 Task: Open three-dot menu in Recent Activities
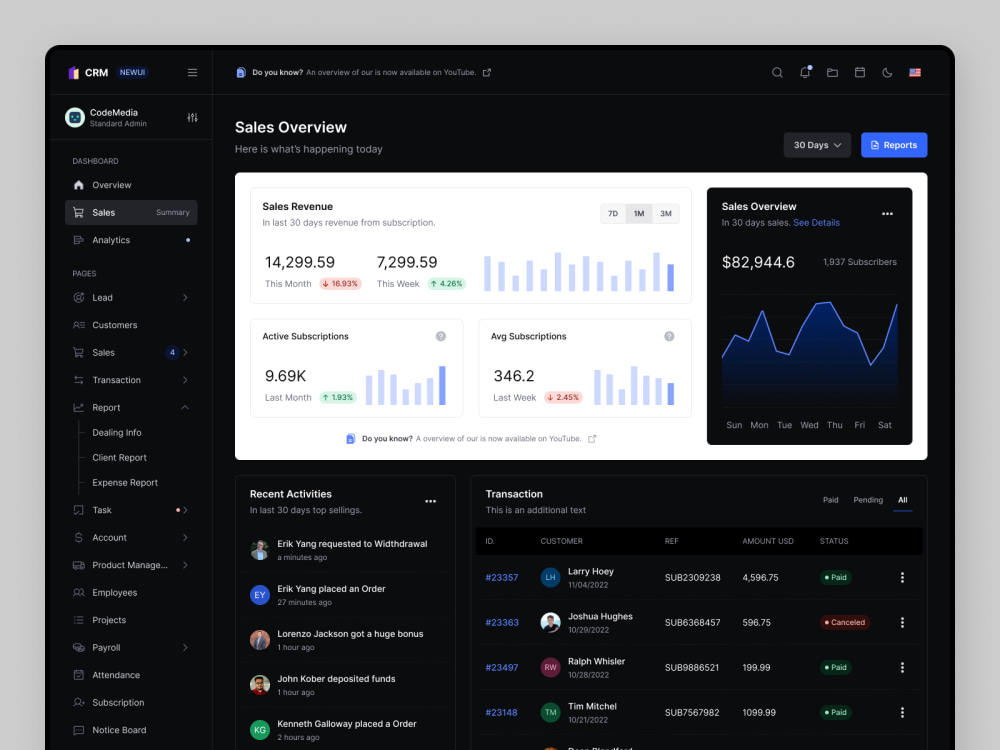tap(430, 501)
